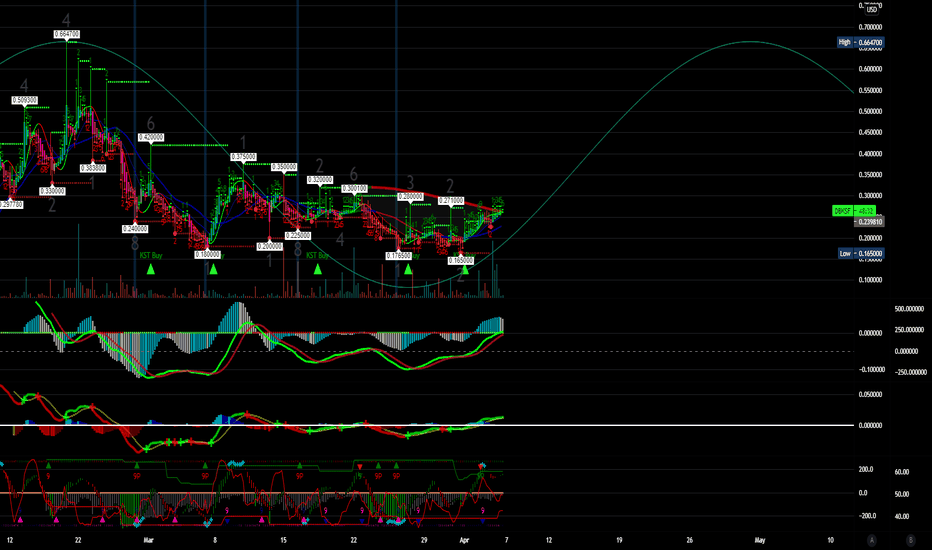Viewport: 932px width, 550px height.
Task: Select the 0.176500 pivot low label
Action: pyautogui.click(x=399, y=256)
